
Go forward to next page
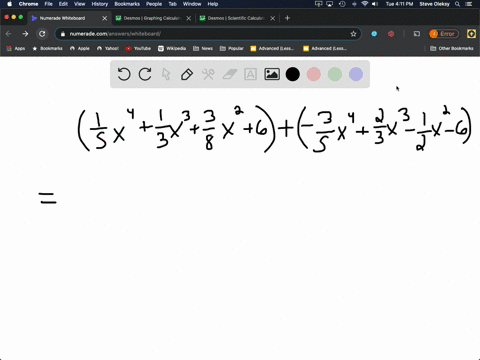point(25,34)
